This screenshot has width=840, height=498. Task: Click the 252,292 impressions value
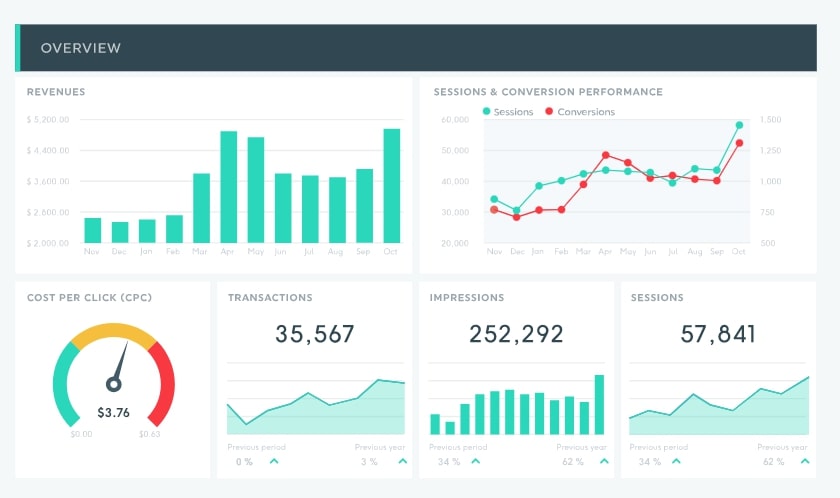[x=516, y=334]
